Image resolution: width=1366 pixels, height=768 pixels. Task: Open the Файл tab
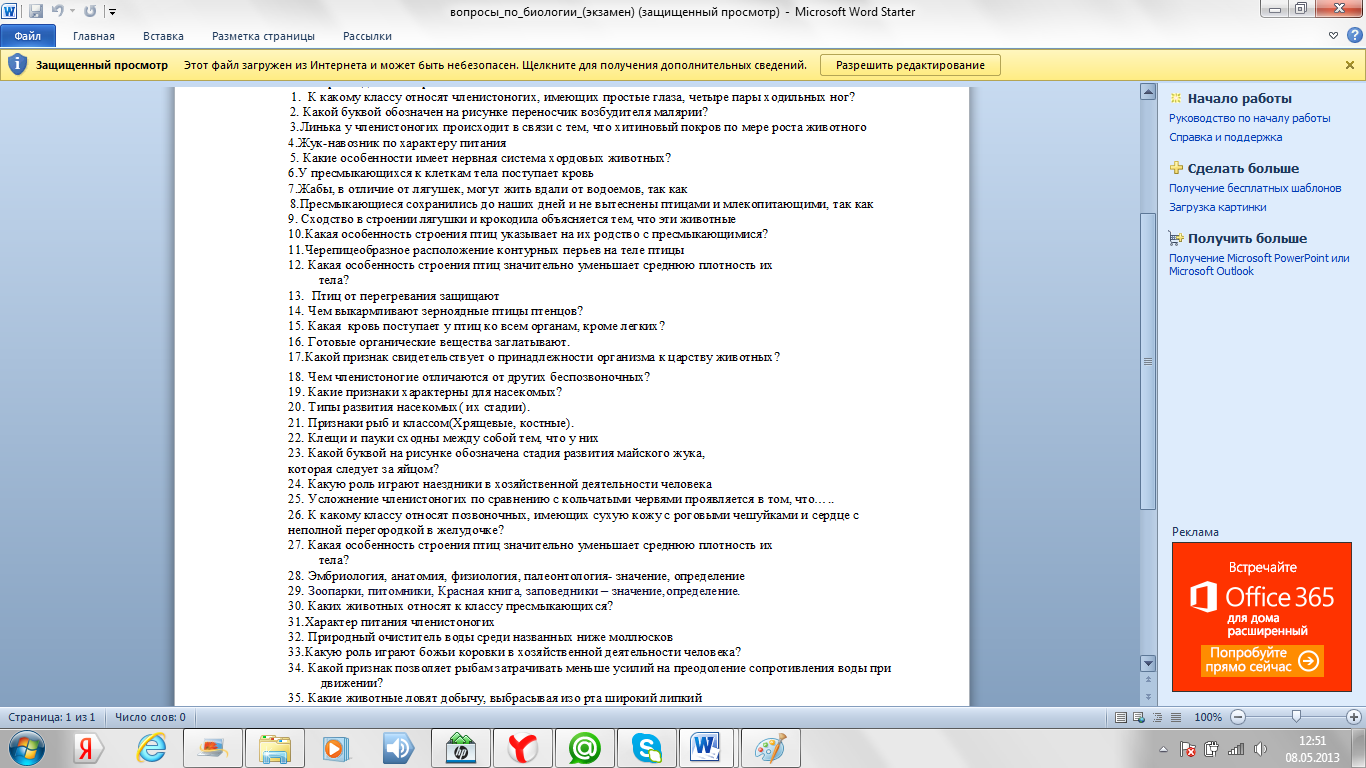(27, 36)
